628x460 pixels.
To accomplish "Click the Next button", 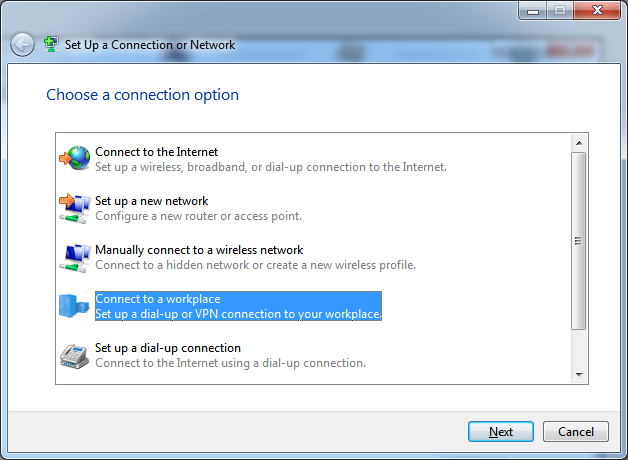I will point(501,432).
